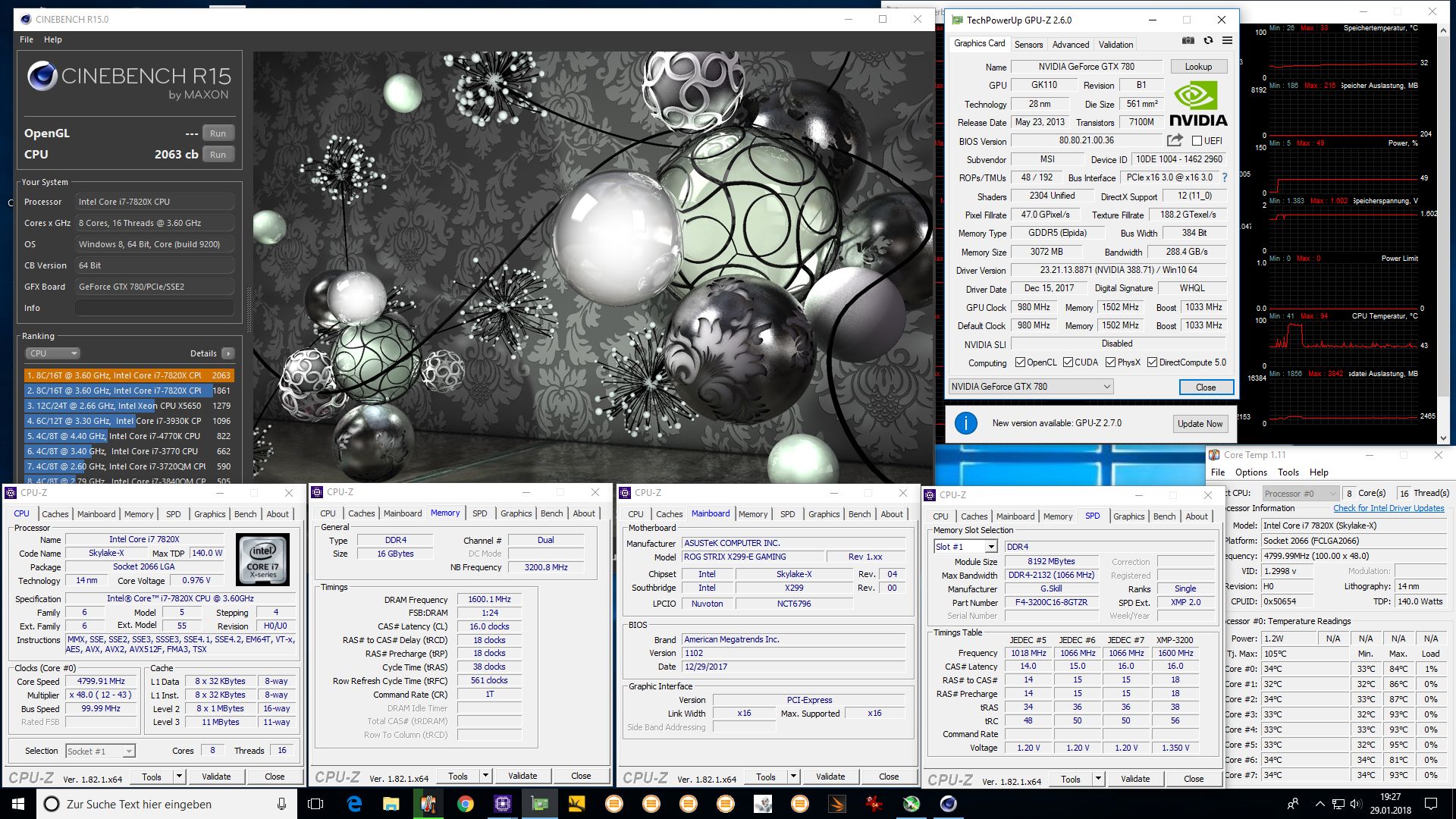Viewport: 1456px width, 819px height.
Task: Click the volume icon in the system tray
Action: click(x=1355, y=804)
